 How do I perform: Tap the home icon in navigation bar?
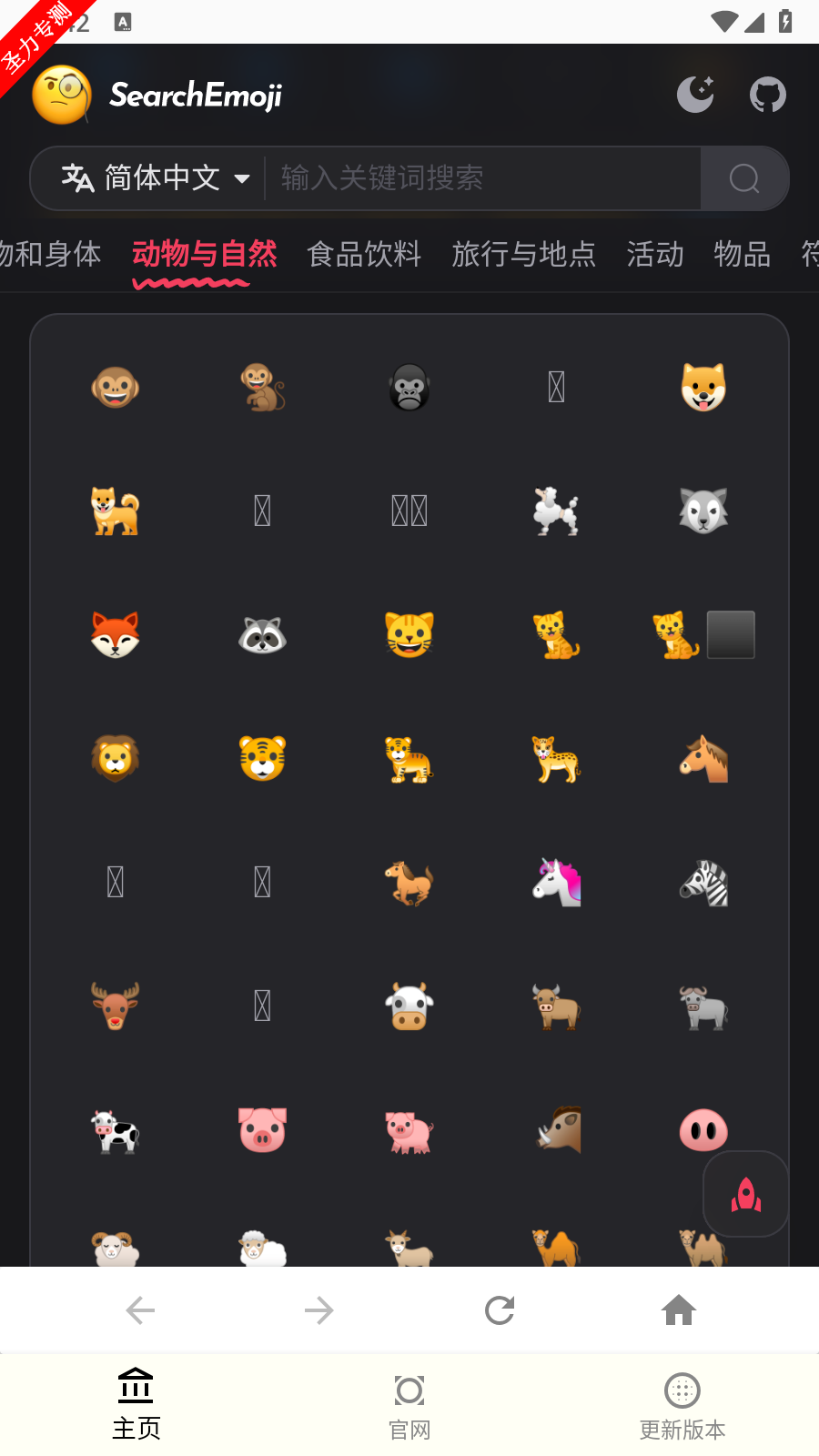point(679,1310)
